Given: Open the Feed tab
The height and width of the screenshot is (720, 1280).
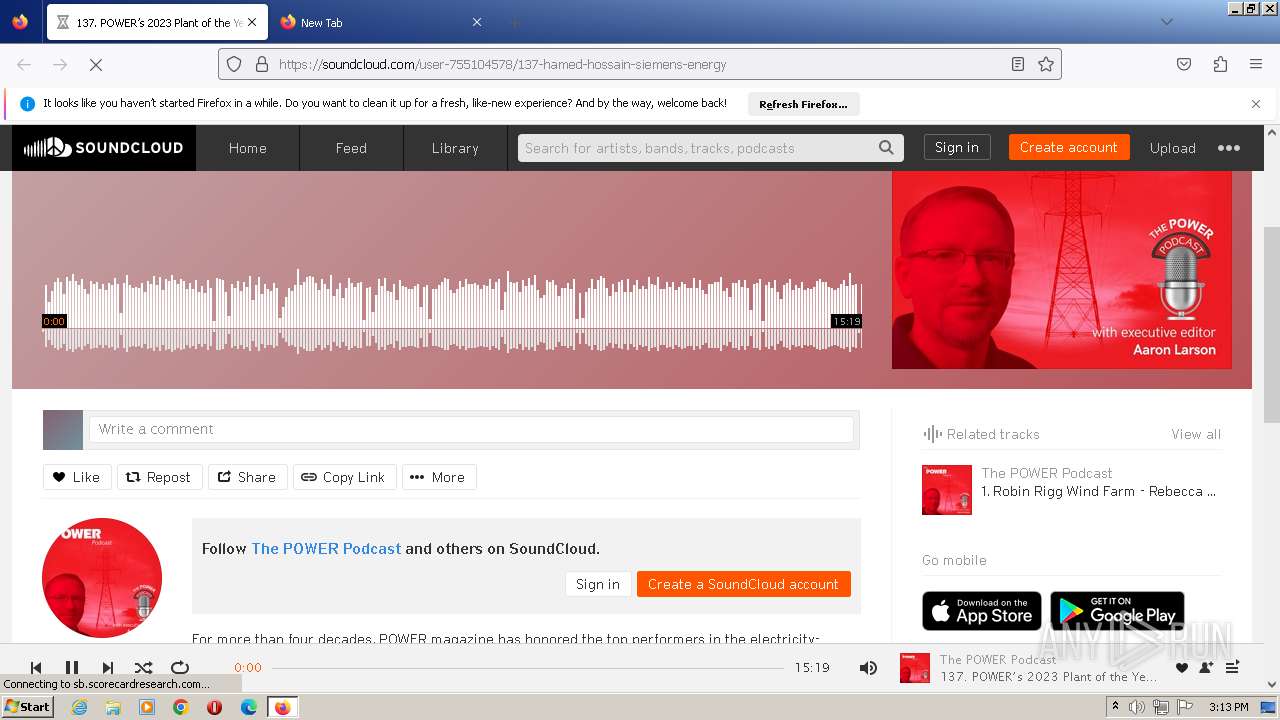Looking at the screenshot, I should click(x=351, y=148).
